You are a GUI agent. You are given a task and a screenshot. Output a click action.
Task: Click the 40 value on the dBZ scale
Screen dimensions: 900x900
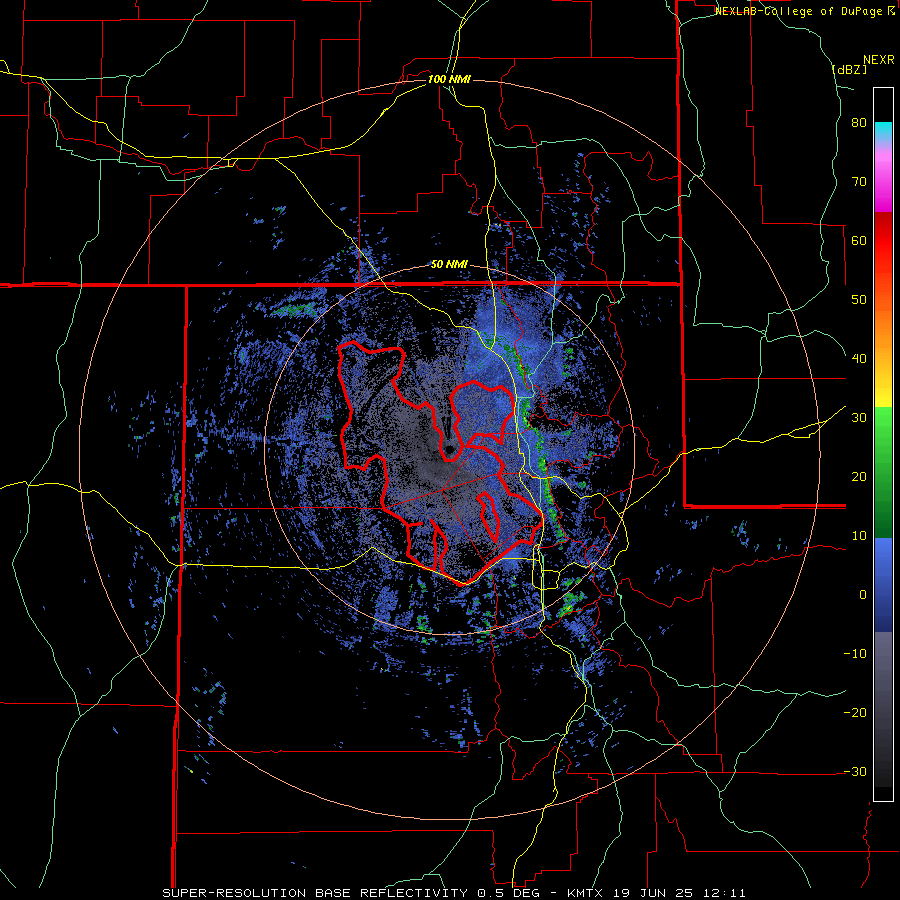point(859,359)
